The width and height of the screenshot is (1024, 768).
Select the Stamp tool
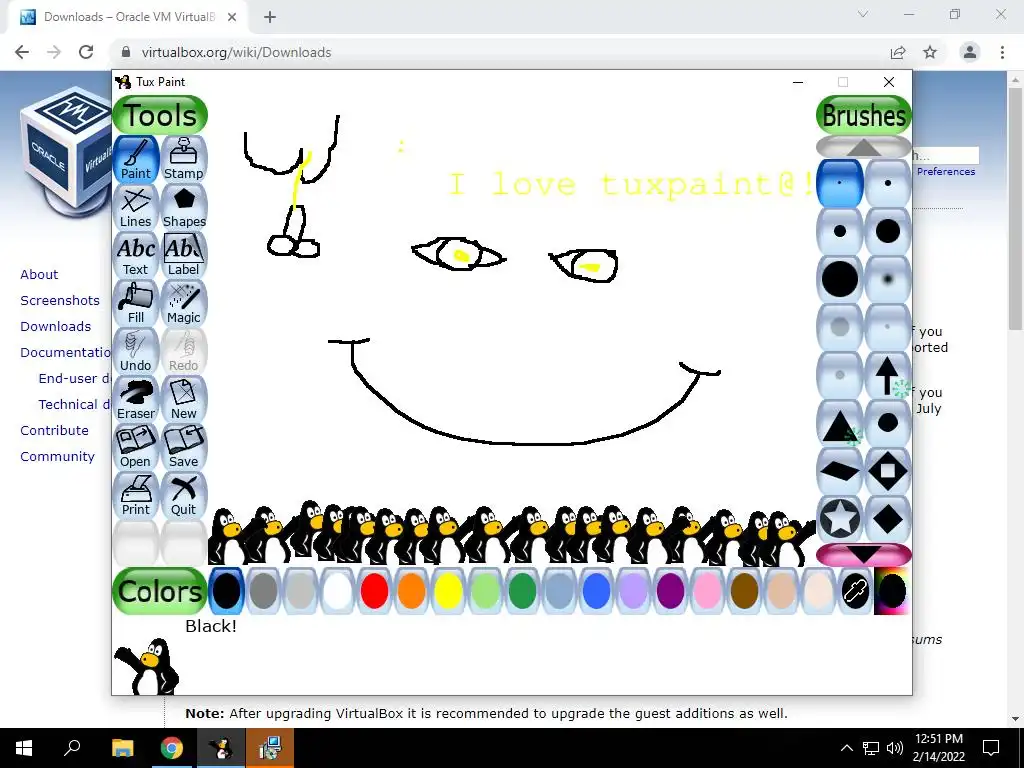(184, 159)
